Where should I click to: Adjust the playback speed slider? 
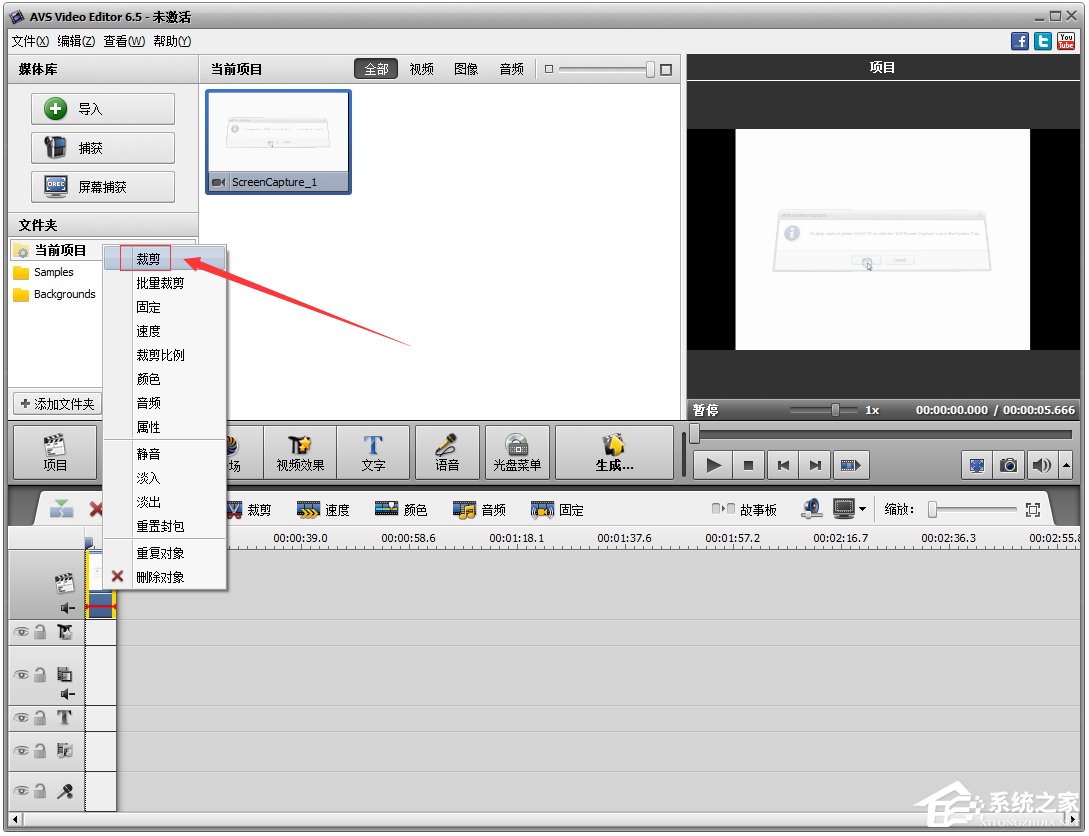[836, 410]
